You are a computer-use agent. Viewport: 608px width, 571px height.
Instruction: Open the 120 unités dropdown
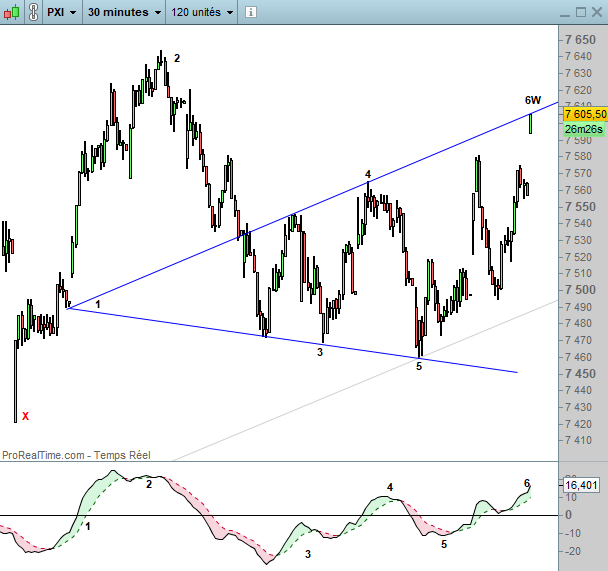(x=202, y=12)
